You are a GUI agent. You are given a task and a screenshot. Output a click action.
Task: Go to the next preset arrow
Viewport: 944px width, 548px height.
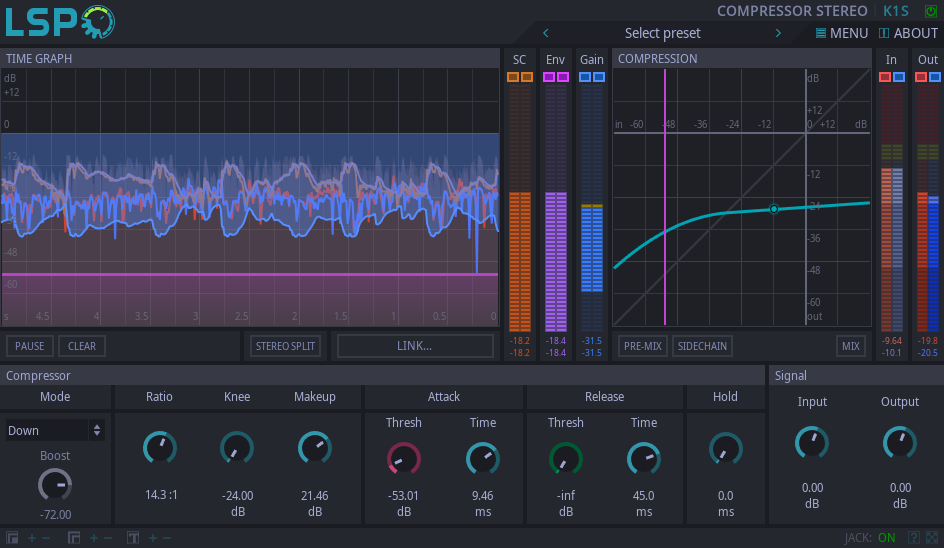[x=778, y=33]
